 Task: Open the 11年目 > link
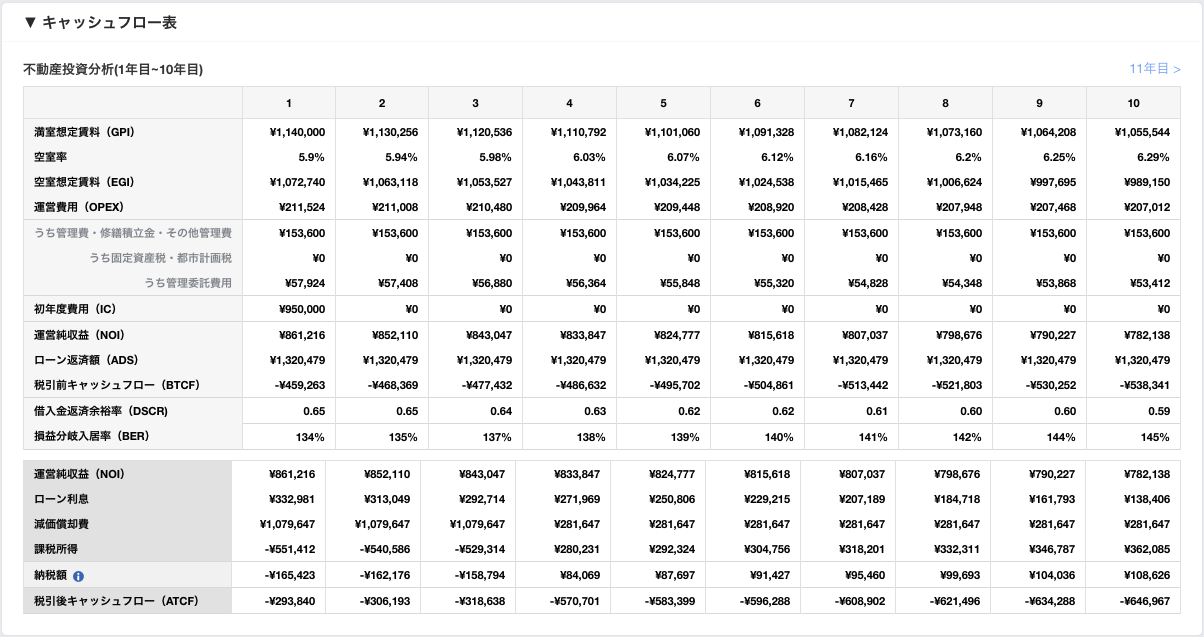(1155, 69)
